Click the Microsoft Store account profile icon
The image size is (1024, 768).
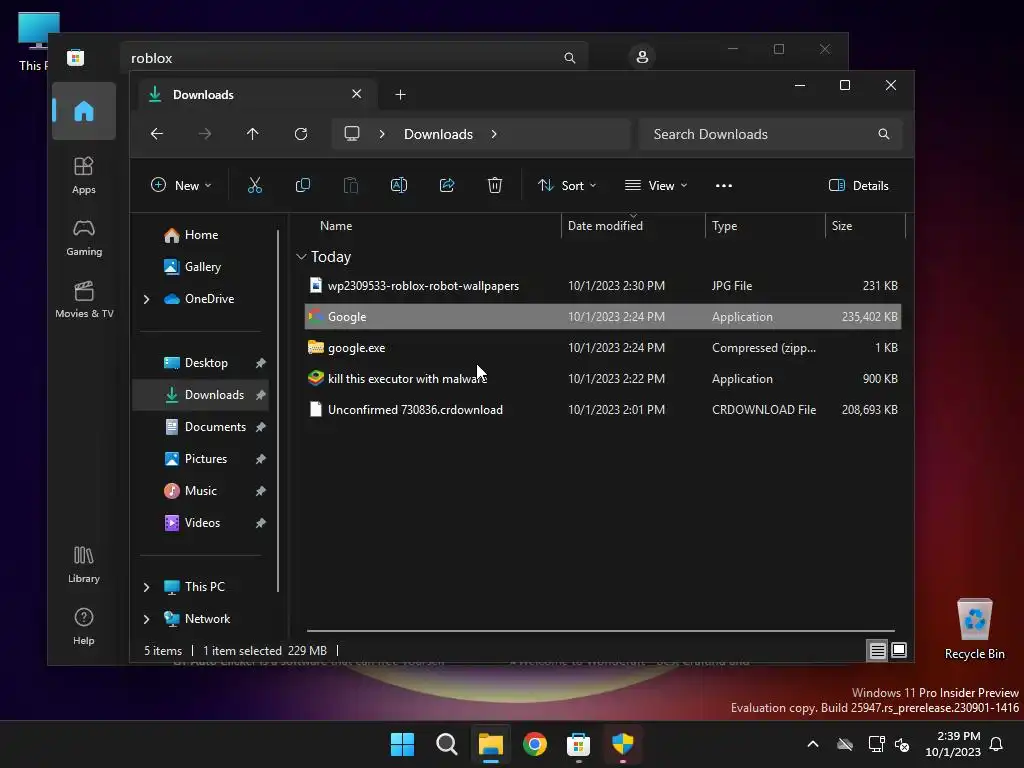tap(642, 57)
